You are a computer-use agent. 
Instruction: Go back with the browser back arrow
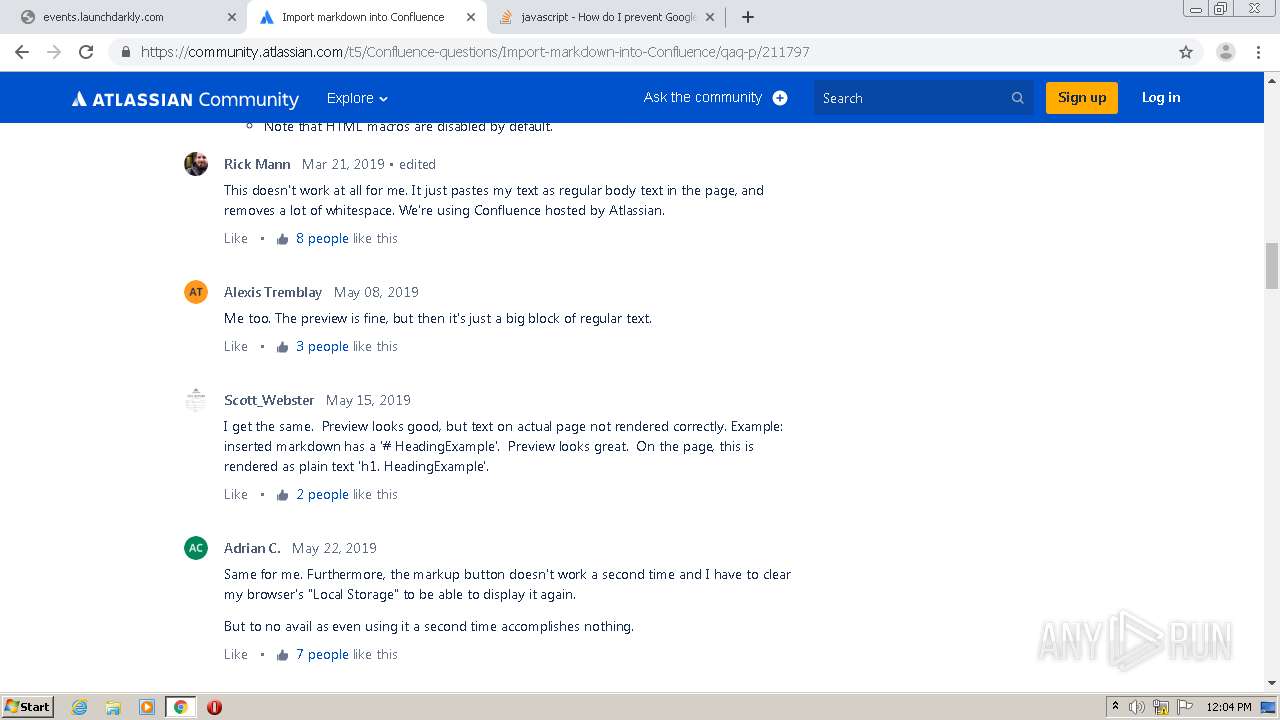[22, 52]
